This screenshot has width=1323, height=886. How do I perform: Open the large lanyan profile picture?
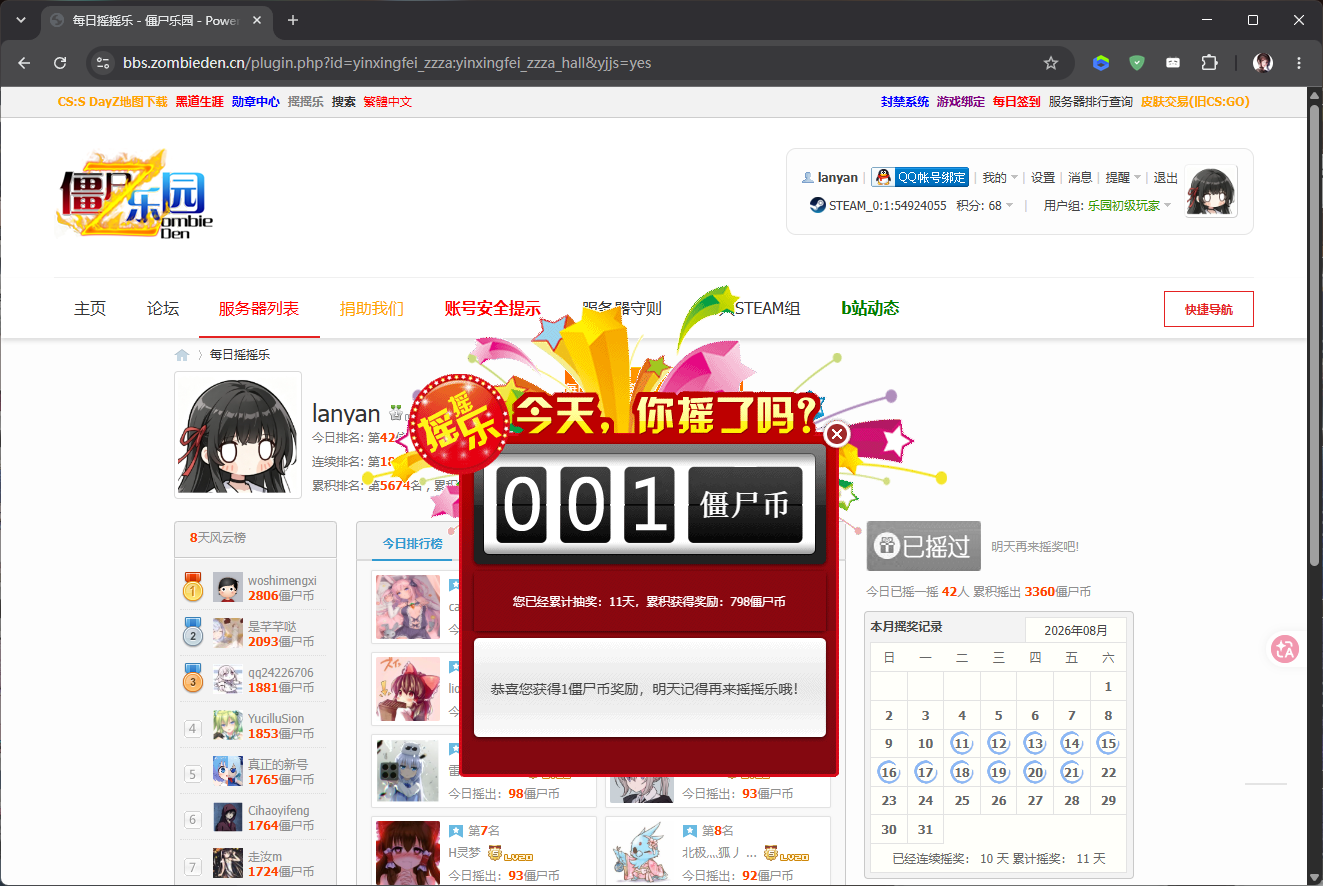238,435
